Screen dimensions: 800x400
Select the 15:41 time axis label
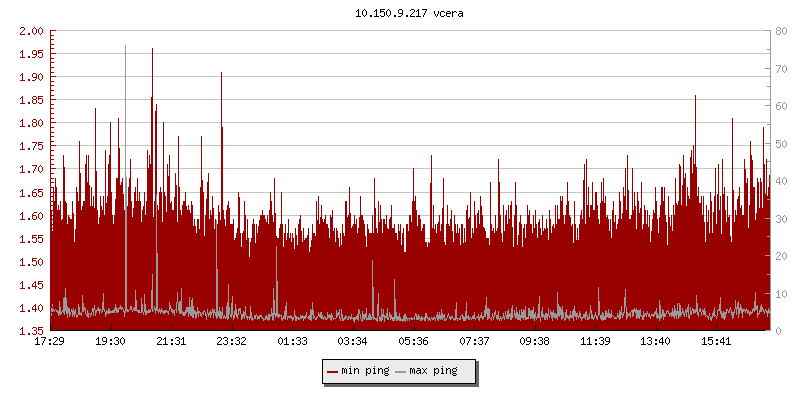[716, 341]
